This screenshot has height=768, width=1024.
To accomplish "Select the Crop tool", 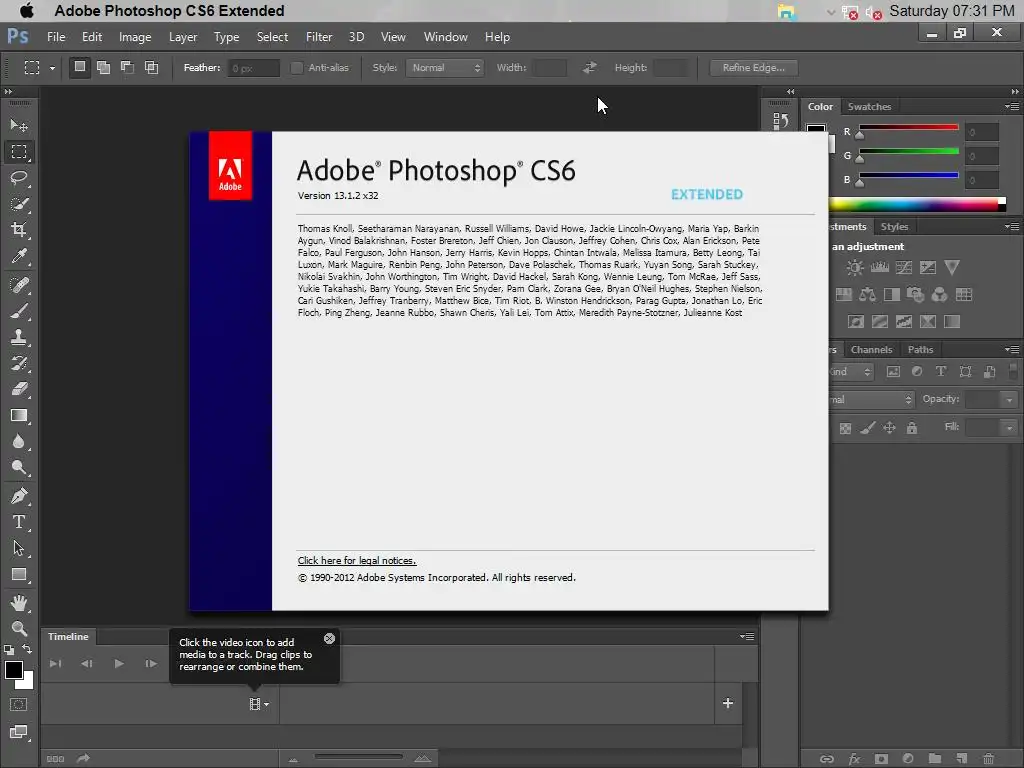I will tap(19, 230).
